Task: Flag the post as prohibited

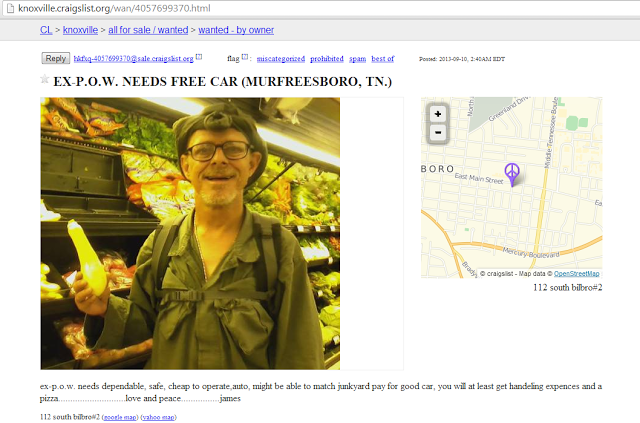Action: [x=327, y=59]
